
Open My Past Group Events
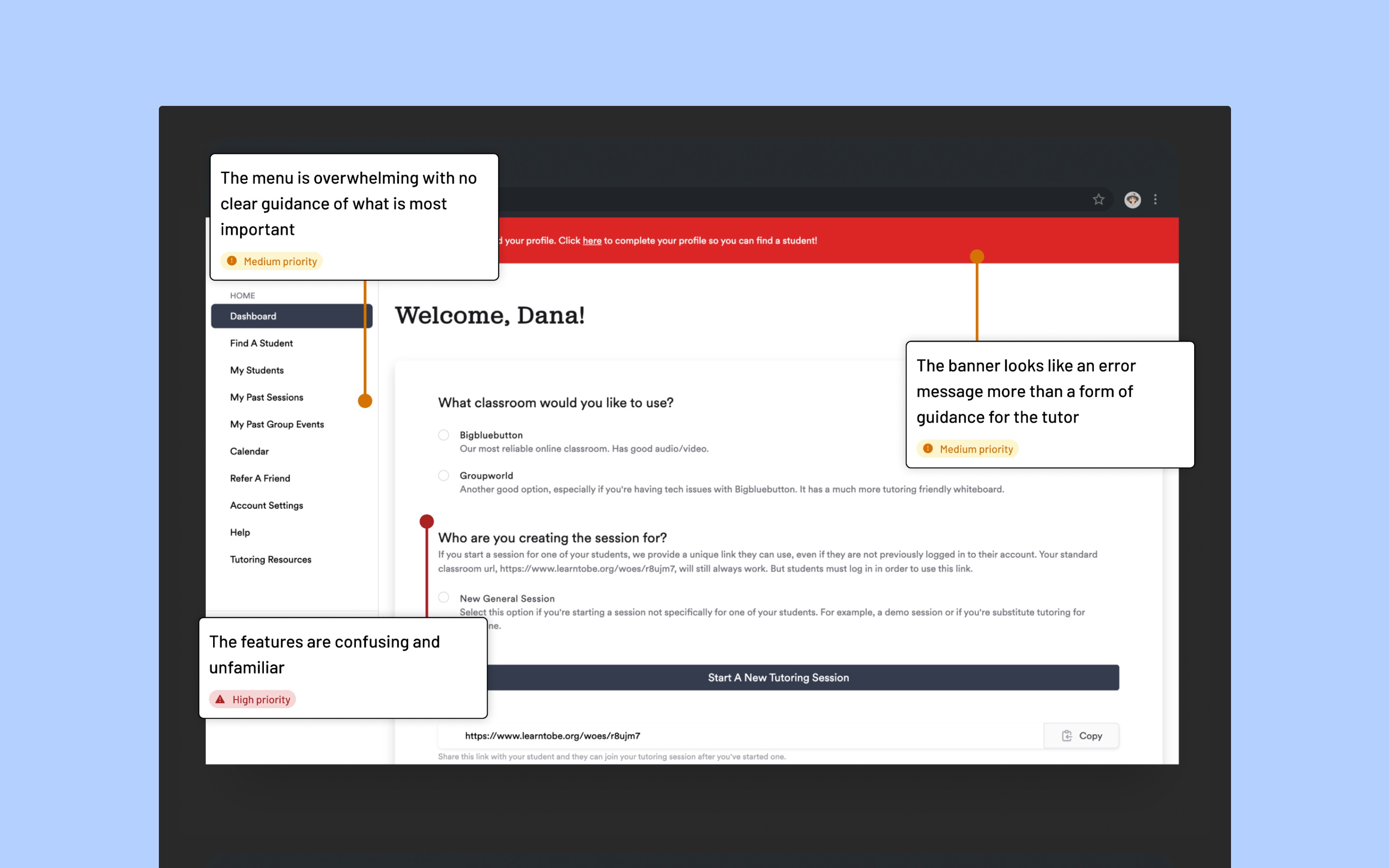point(276,424)
